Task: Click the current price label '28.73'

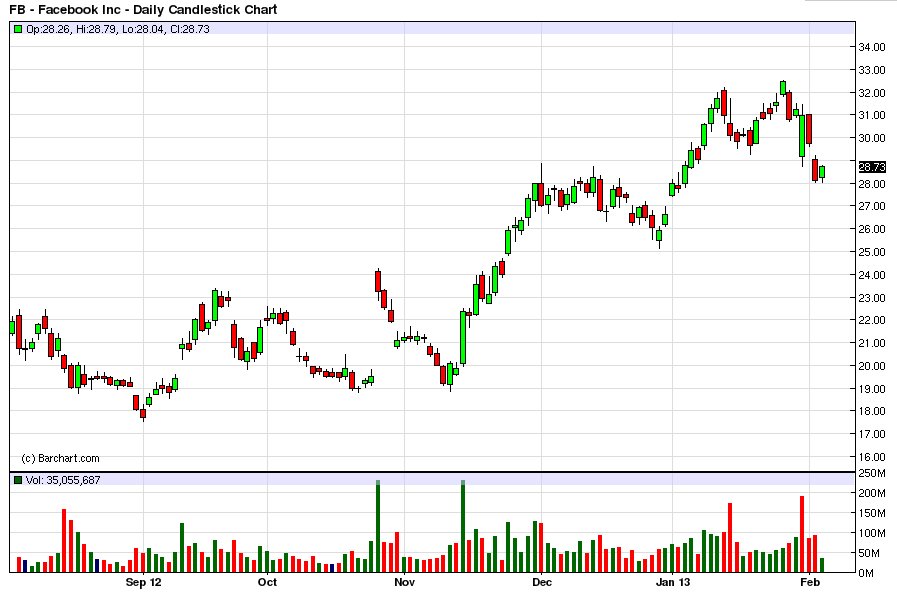Action: pos(872,167)
